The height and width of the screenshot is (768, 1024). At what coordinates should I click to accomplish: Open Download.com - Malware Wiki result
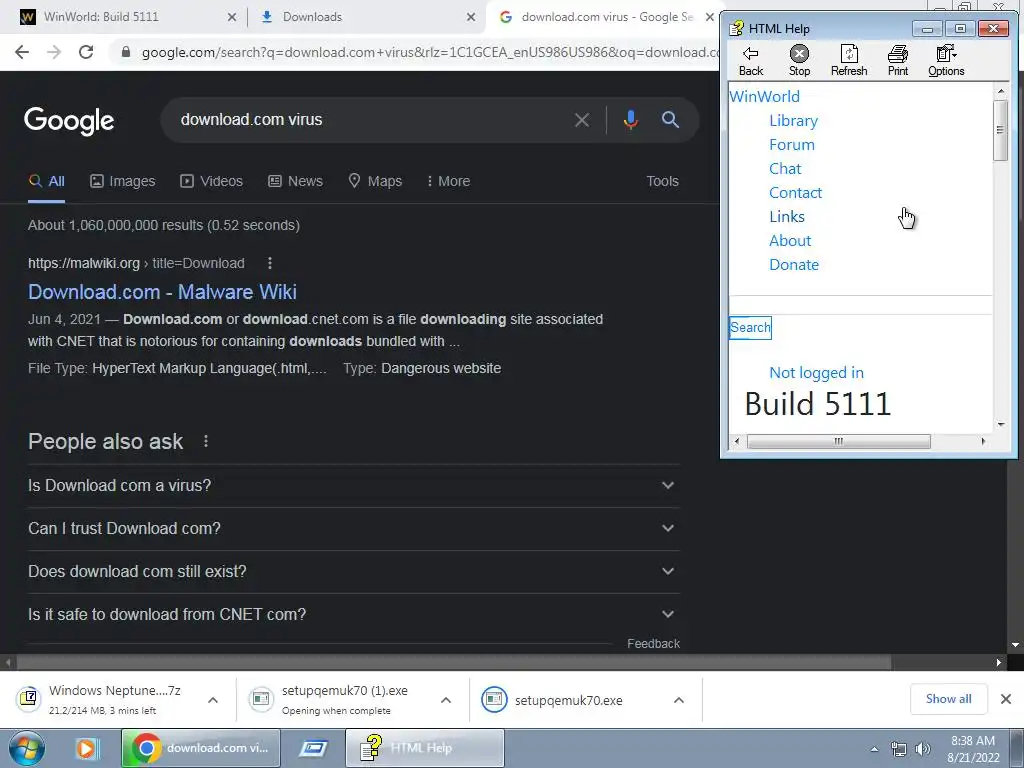point(162,292)
